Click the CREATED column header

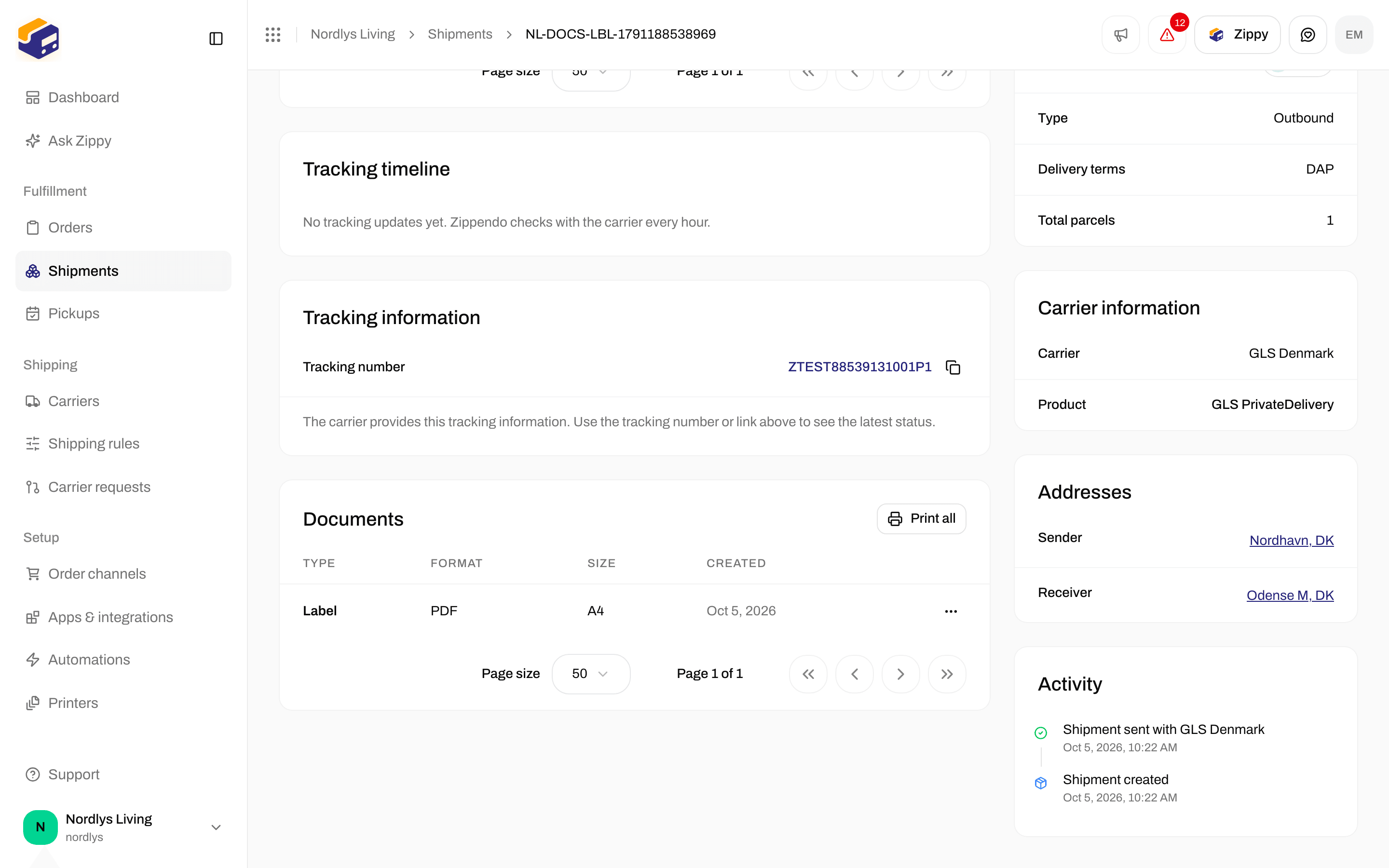tap(736, 563)
